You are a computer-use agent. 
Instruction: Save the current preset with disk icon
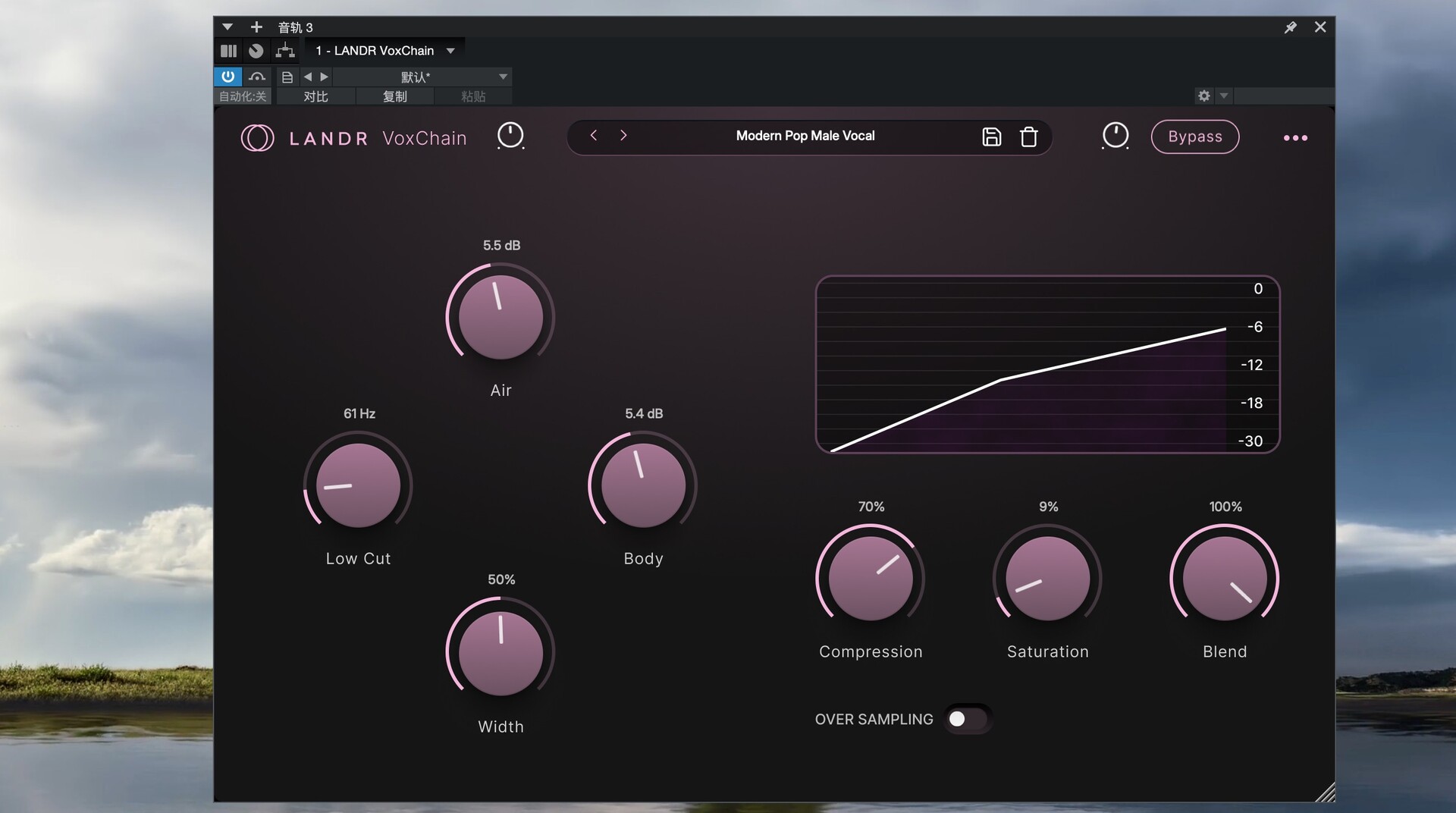tap(991, 137)
